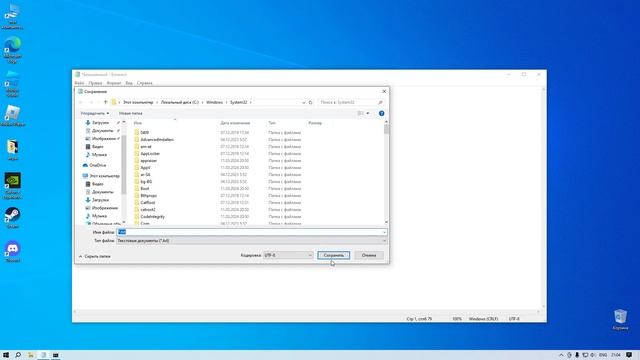This screenshot has width=640, height=360.
Task: Click the network icon in system tray
Action: click(585, 355)
